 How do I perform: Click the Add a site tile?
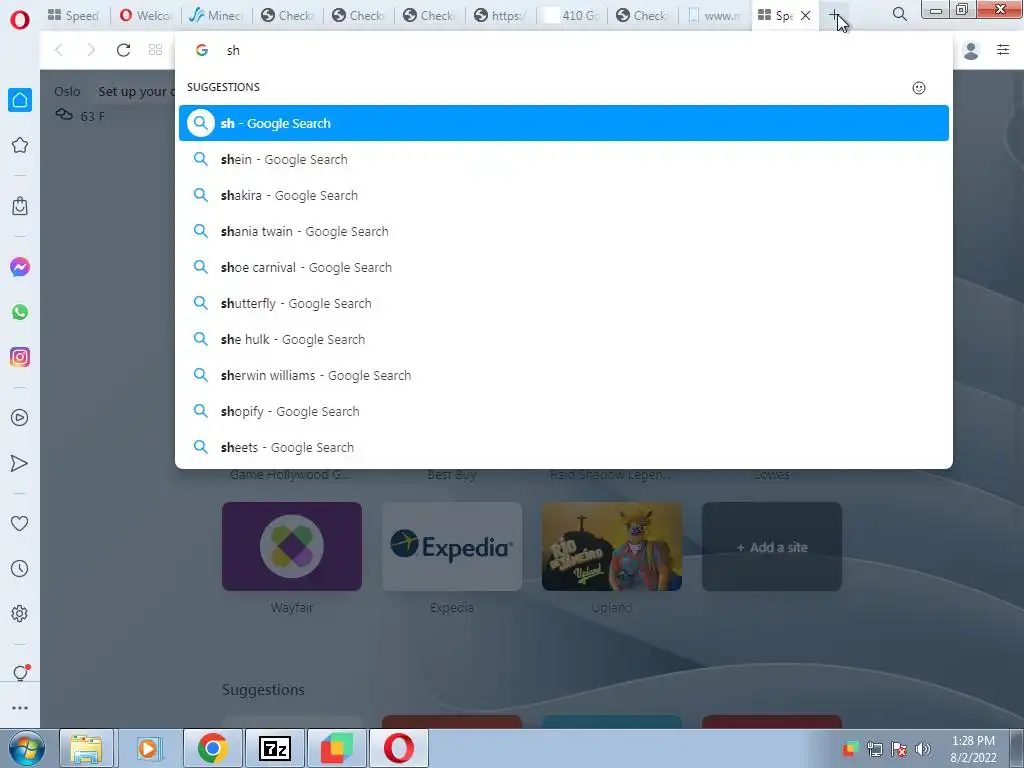(772, 547)
